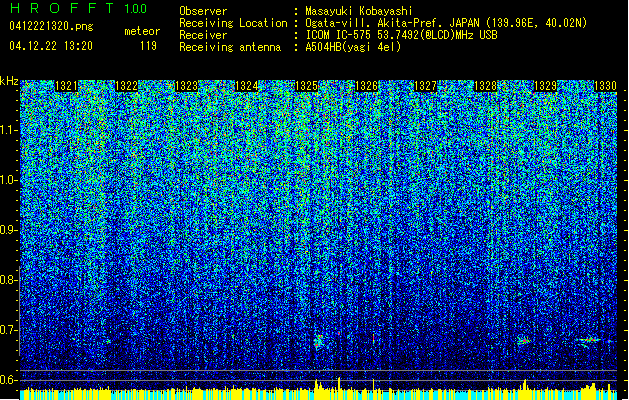Click the 1323 time marker label
Image resolution: width=629 pixels, height=400 pixels.
tap(186, 86)
